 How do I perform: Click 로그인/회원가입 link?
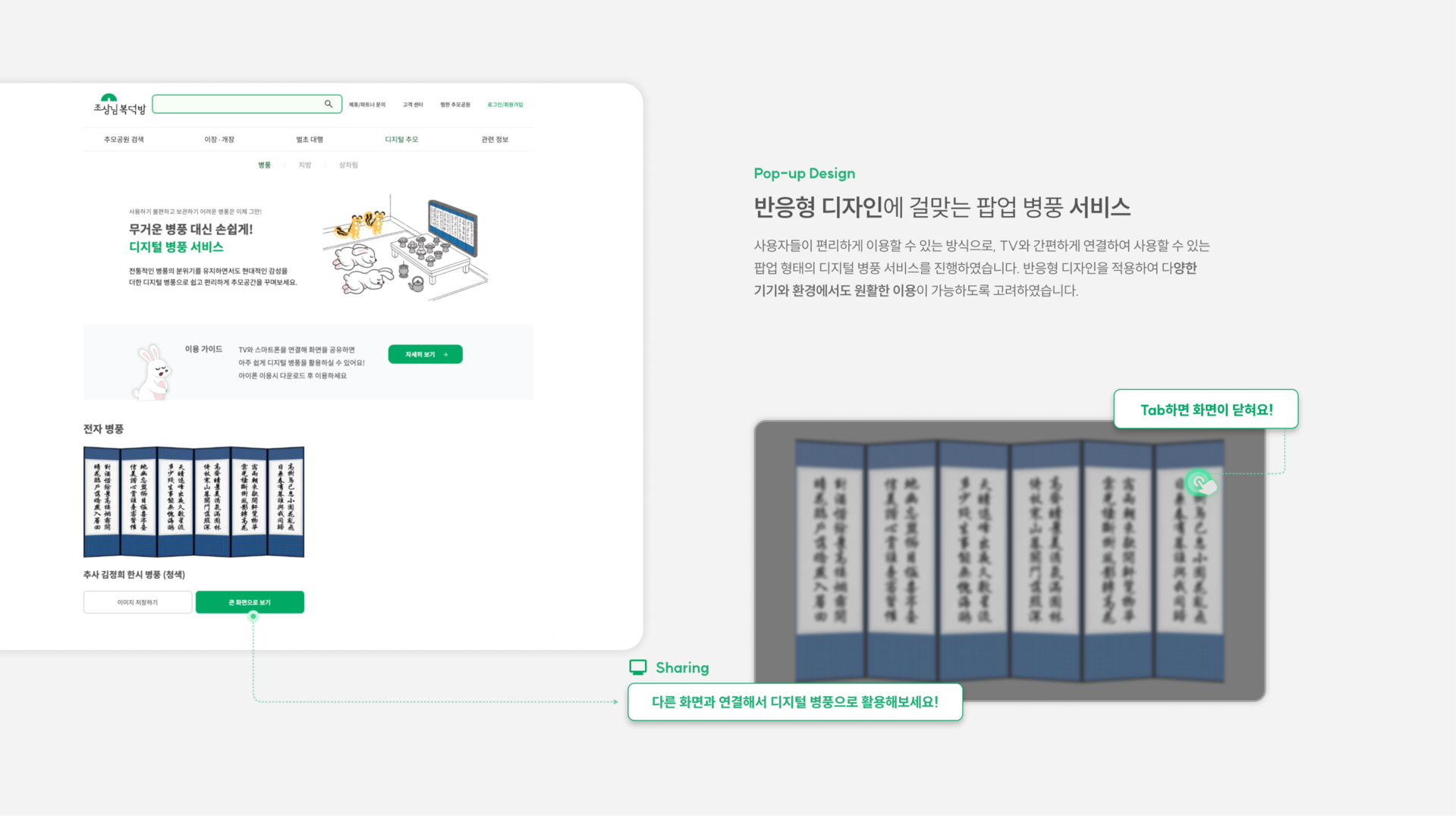click(505, 105)
